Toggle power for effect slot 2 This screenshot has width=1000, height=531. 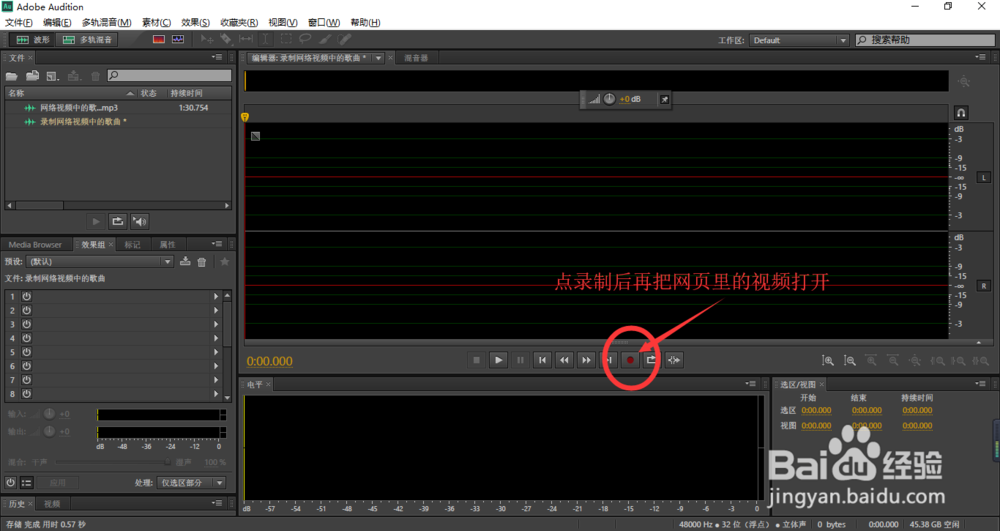click(27, 310)
